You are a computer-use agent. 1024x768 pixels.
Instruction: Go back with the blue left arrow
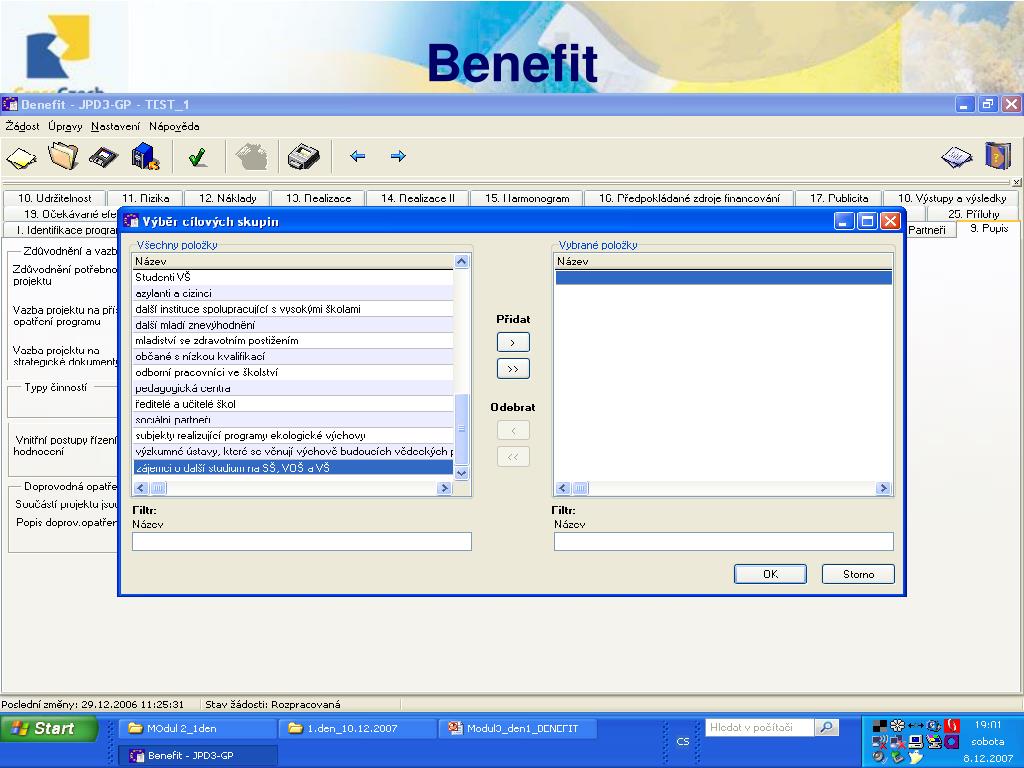click(x=357, y=156)
